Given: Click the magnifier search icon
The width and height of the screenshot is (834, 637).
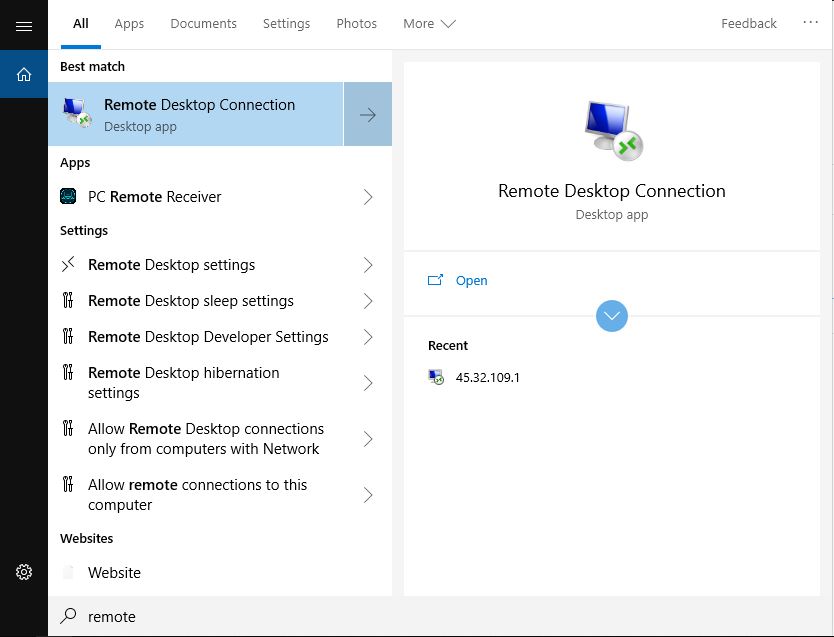Looking at the screenshot, I should coord(68,616).
